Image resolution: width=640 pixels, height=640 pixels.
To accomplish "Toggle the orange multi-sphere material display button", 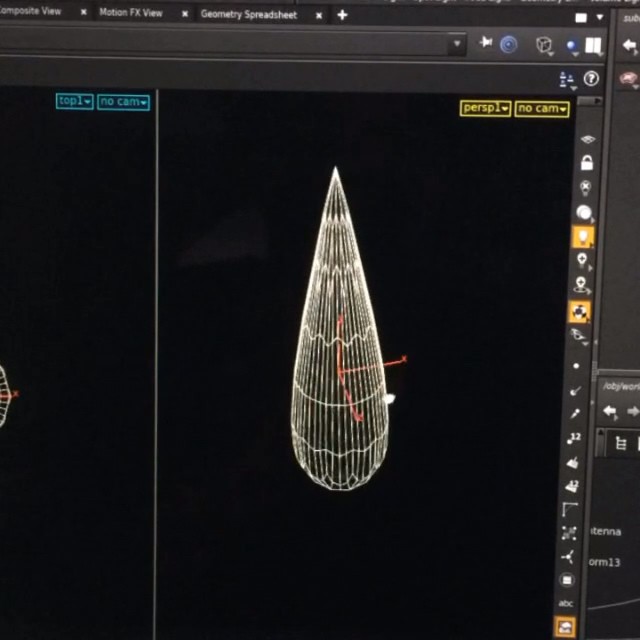I will (x=580, y=312).
